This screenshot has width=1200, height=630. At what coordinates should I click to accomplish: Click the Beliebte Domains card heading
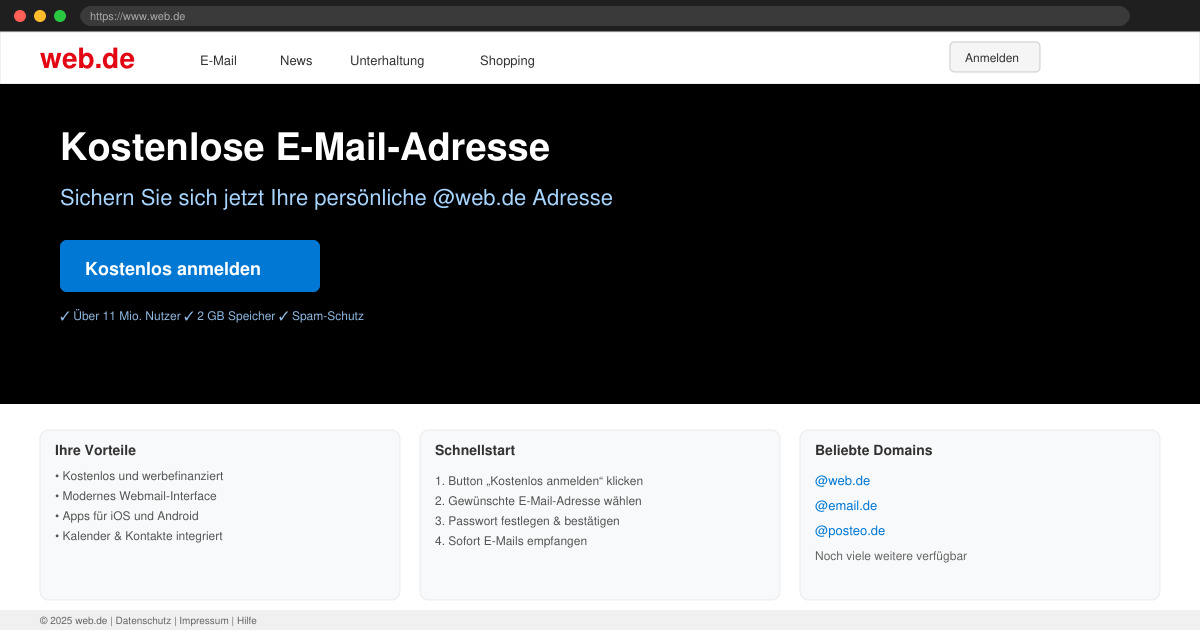tap(873, 450)
